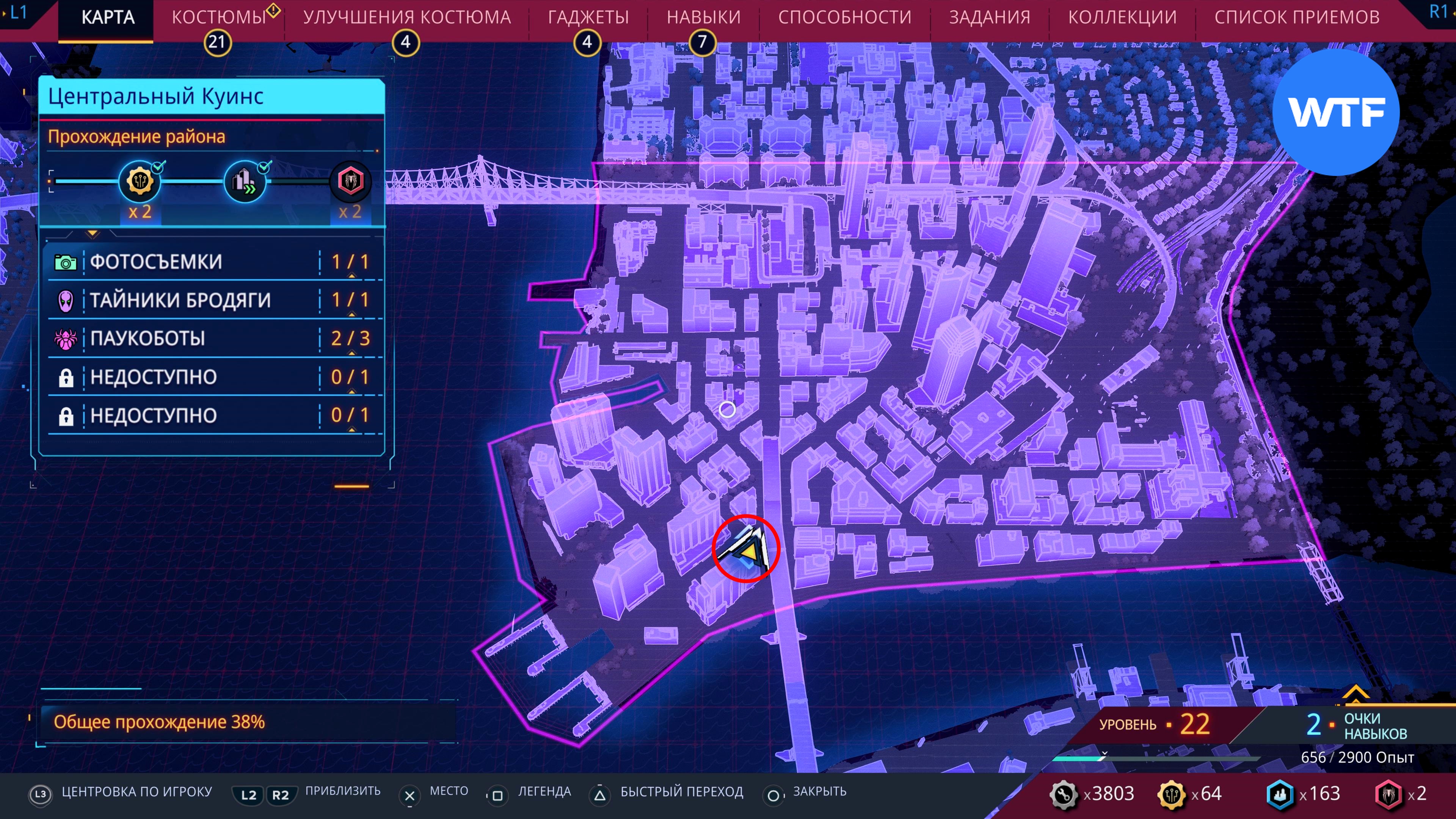The height and width of the screenshot is (819, 1456).
Task: Click the Prowler mask icon in ТАЙНИКИ БРОДЯГИ
Action: (66, 301)
